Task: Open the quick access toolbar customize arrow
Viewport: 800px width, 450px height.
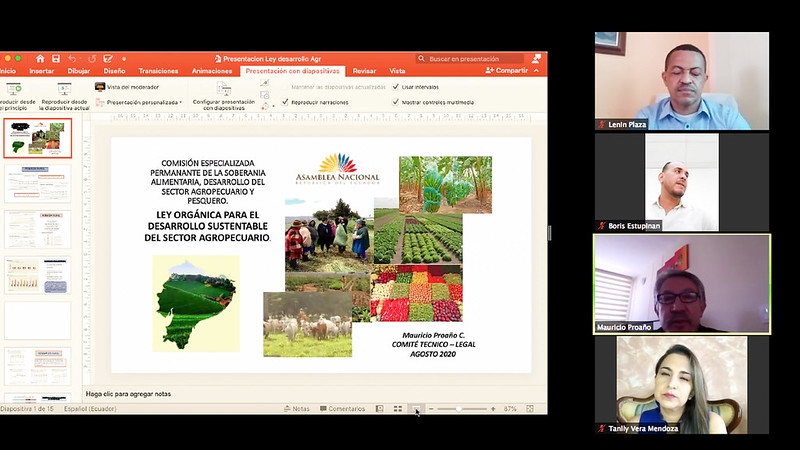Action: (124, 59)
